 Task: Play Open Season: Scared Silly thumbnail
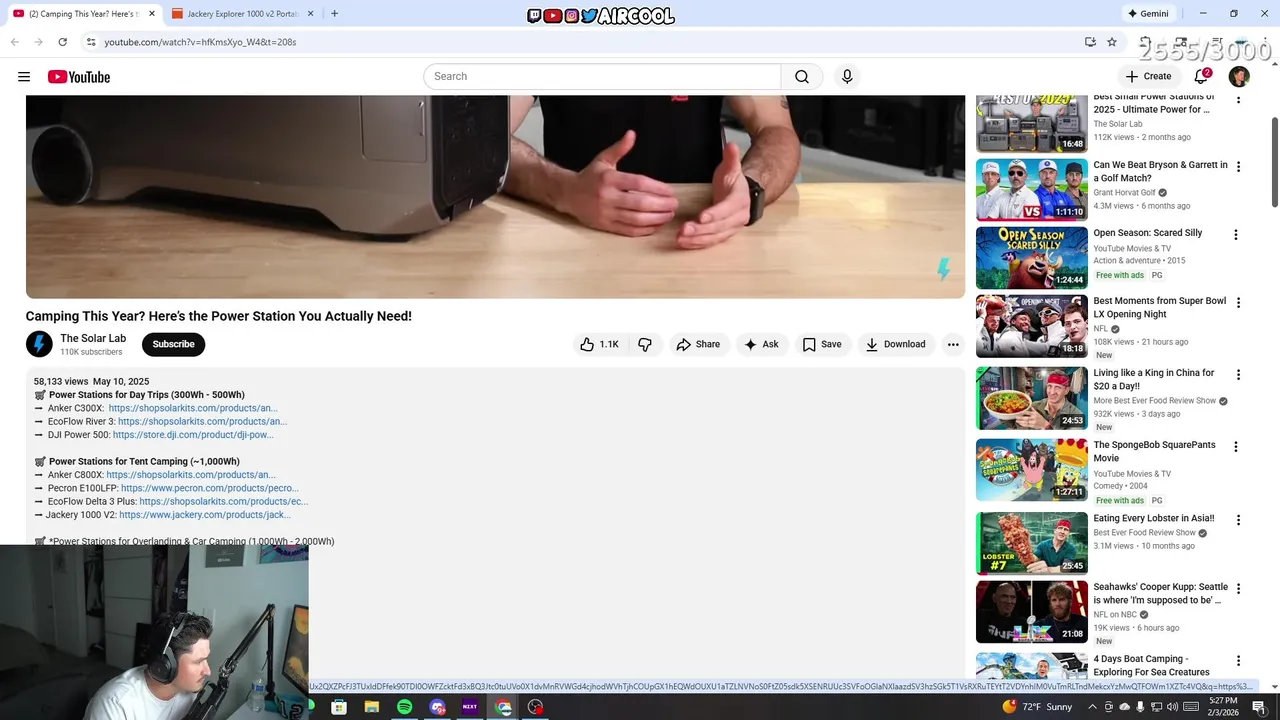point(1031,258)
